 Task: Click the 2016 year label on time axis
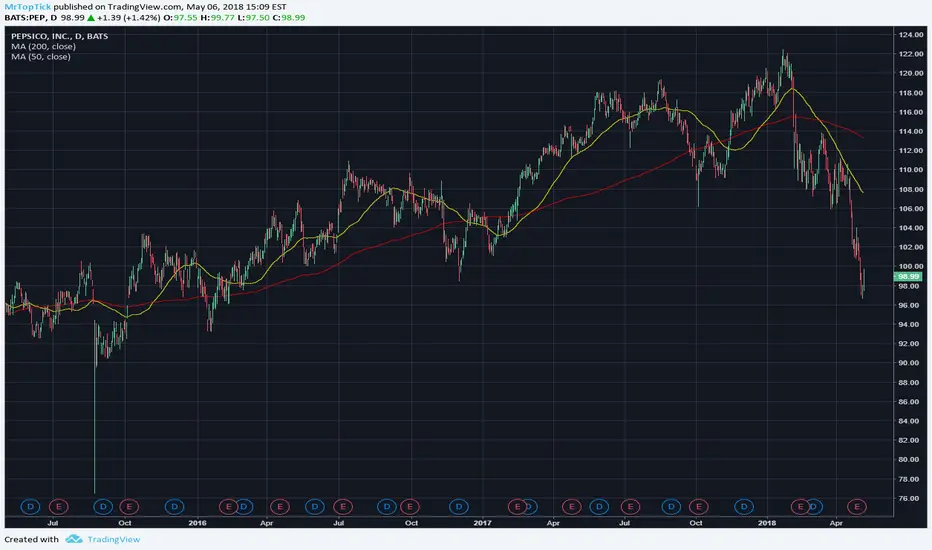coord(197,523)
